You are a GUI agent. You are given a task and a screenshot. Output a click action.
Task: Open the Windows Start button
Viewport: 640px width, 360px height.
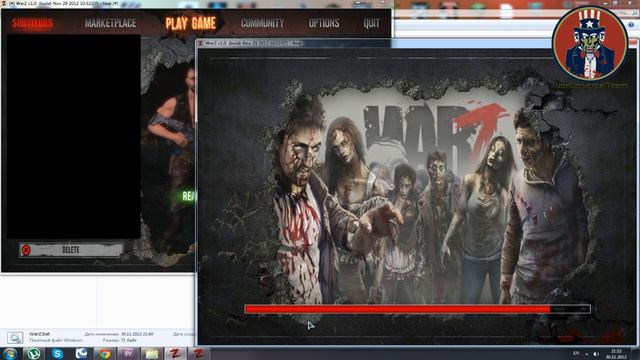[10, 353]
